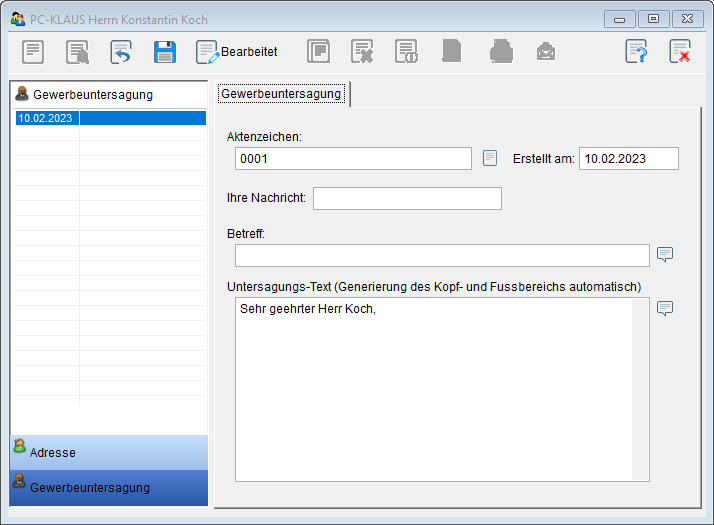Open help with the question mark icon
Screen dimensions: 714x525
click(x=636, y=52)
